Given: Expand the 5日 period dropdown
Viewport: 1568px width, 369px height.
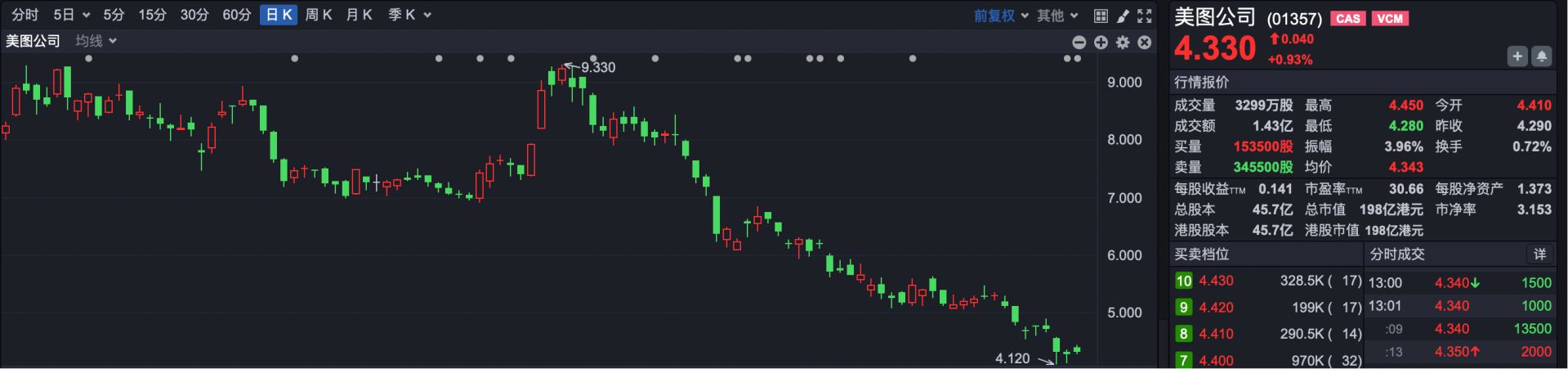Looking at the screenshot, I should 71,15.
